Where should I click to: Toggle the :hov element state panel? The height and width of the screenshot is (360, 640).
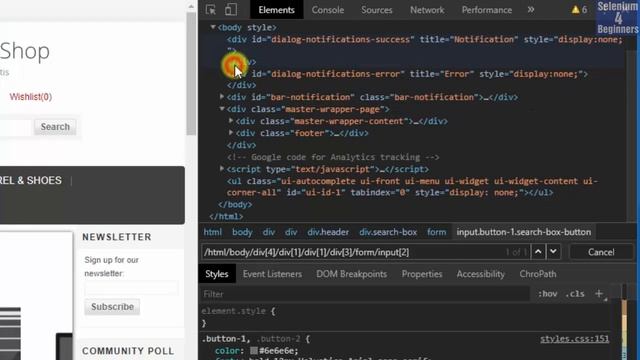(547, 294)
